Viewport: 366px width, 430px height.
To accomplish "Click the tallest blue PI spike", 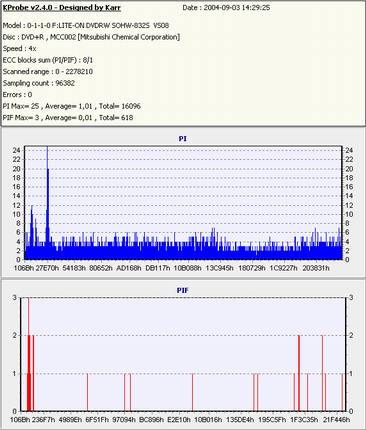I will pyautogui.click(x=47, y=200).
